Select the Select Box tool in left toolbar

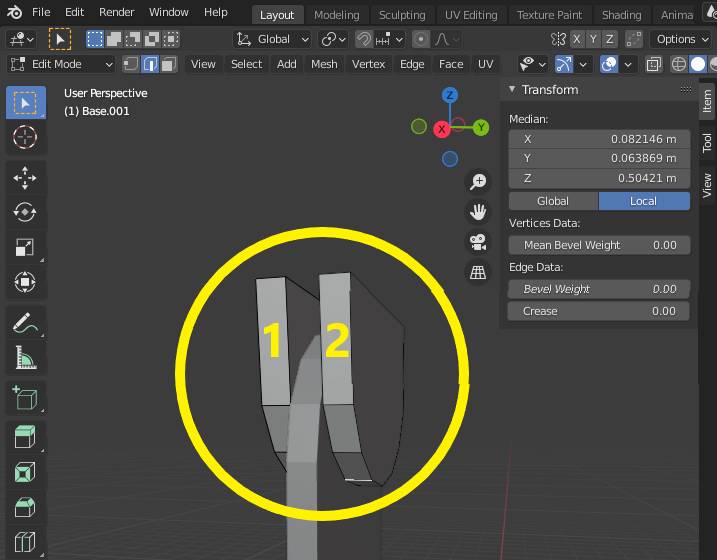tap(26, 103)
